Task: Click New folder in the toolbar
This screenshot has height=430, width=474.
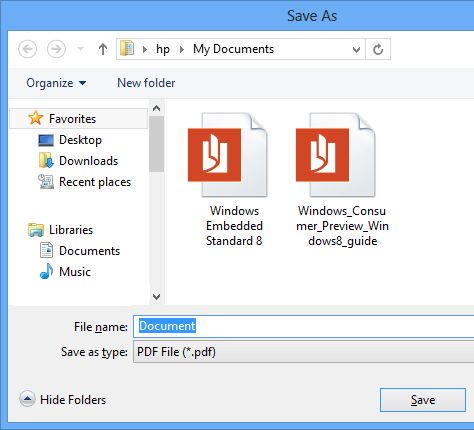Action: (146, 83)
